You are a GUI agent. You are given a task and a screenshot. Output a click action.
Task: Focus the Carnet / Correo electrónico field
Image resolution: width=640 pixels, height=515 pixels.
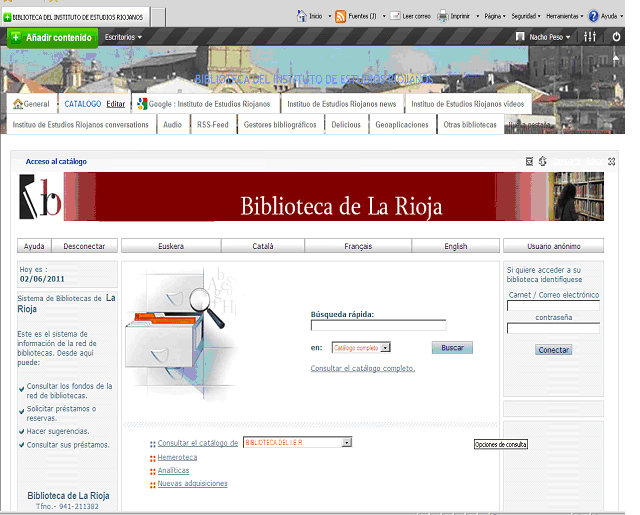[x=553, y=306]
